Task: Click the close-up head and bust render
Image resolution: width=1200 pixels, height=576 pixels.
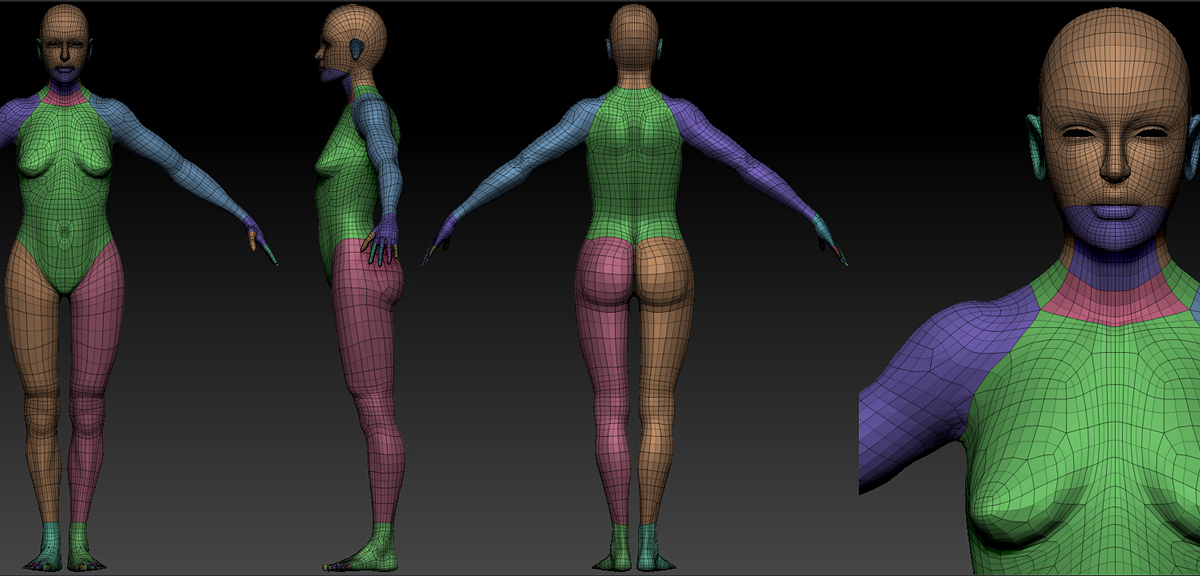Action: [x=1029, y=290]
